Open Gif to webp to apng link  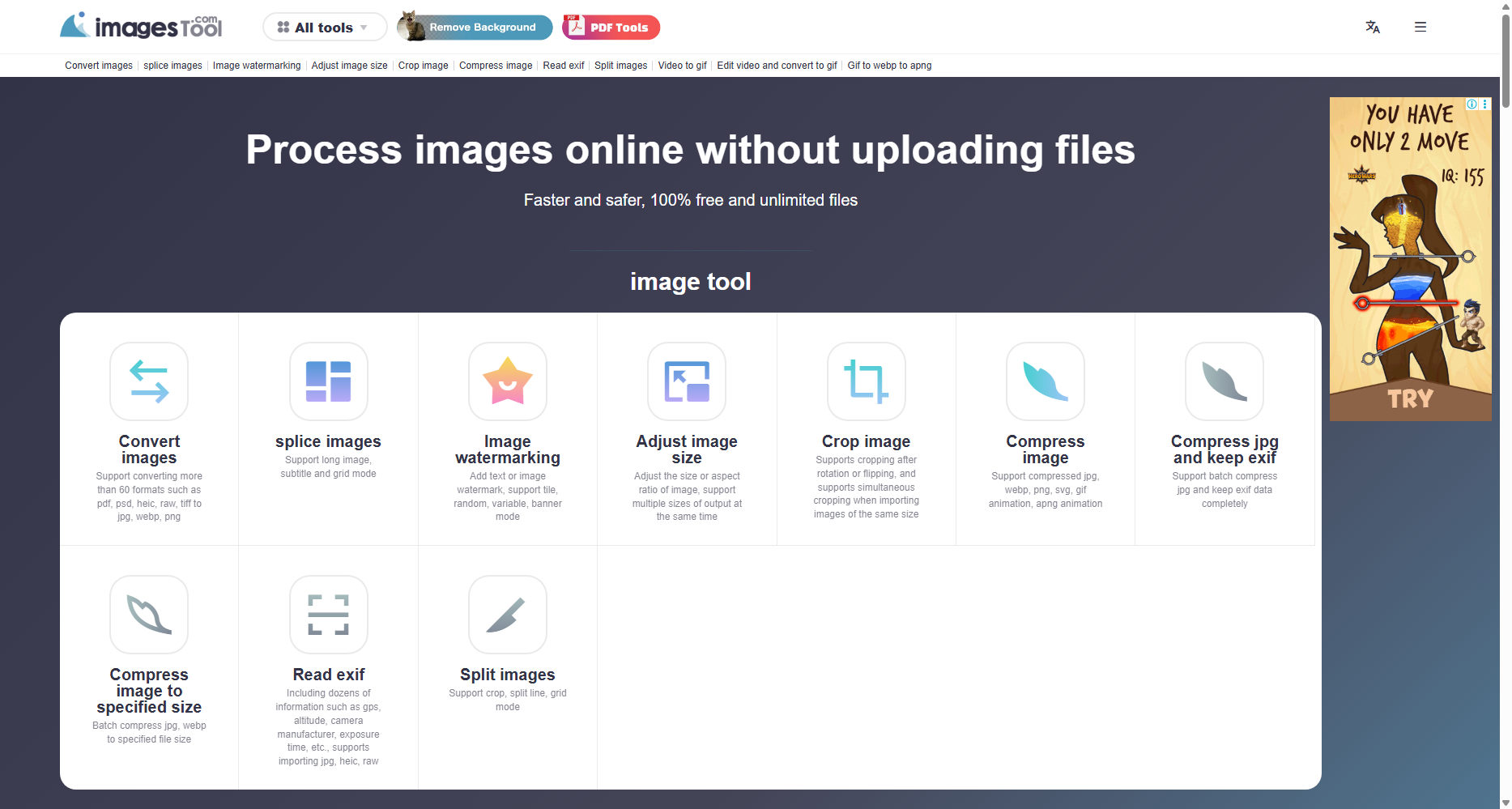(x=889, y=66)
